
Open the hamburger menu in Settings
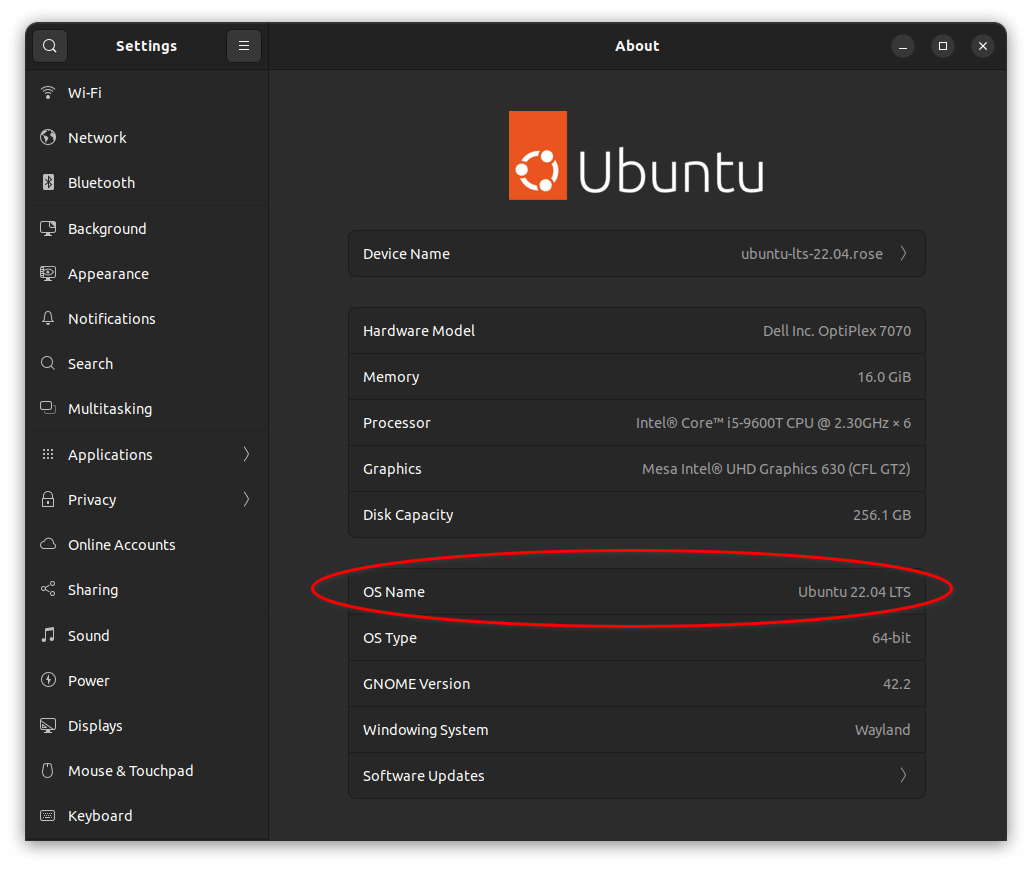[x=244, y=45]
